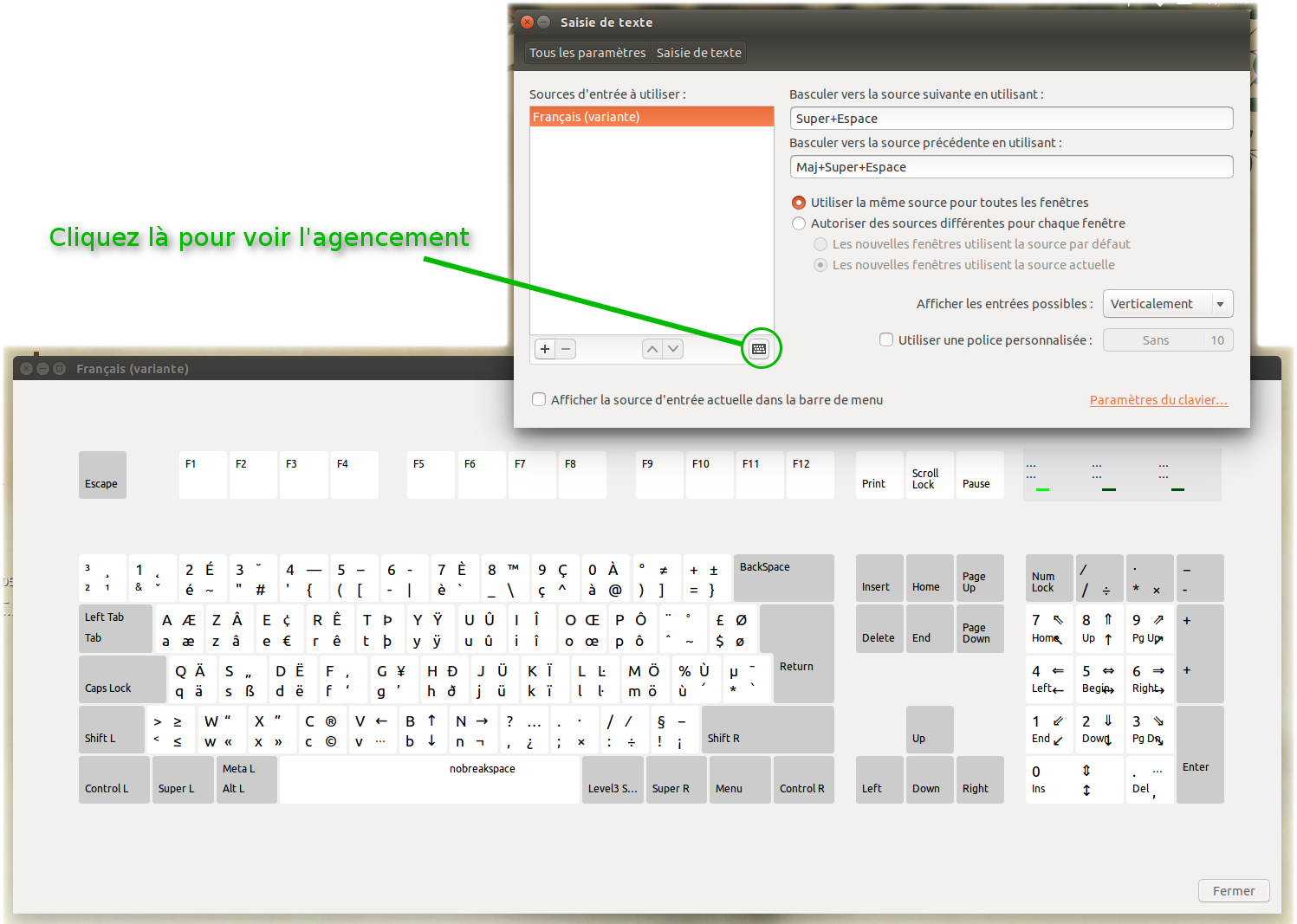Click Control R key
This screenshot has height=924, width=1297.
point(803,779)
